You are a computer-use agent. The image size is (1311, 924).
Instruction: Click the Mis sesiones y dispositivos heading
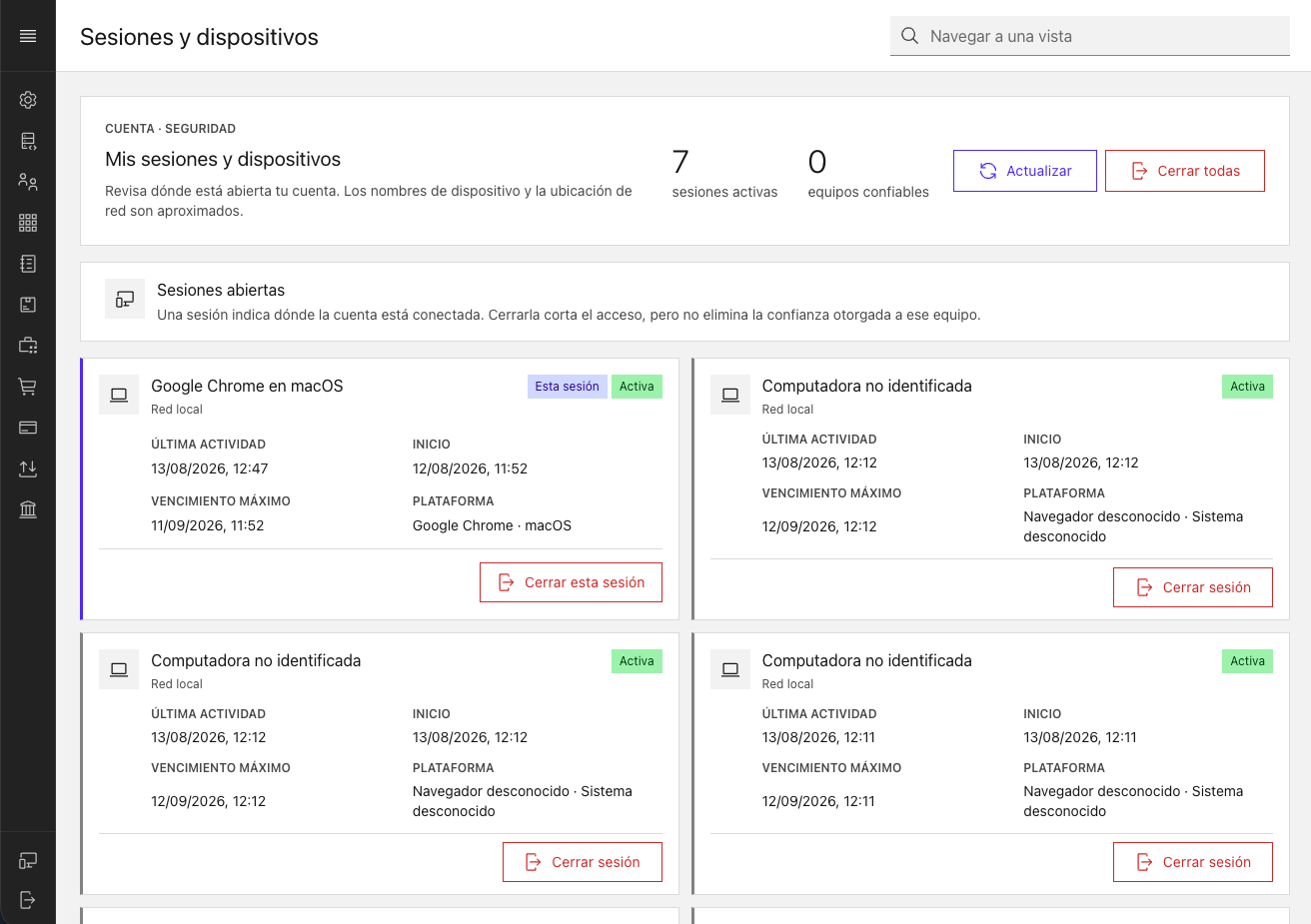[223, 159]
